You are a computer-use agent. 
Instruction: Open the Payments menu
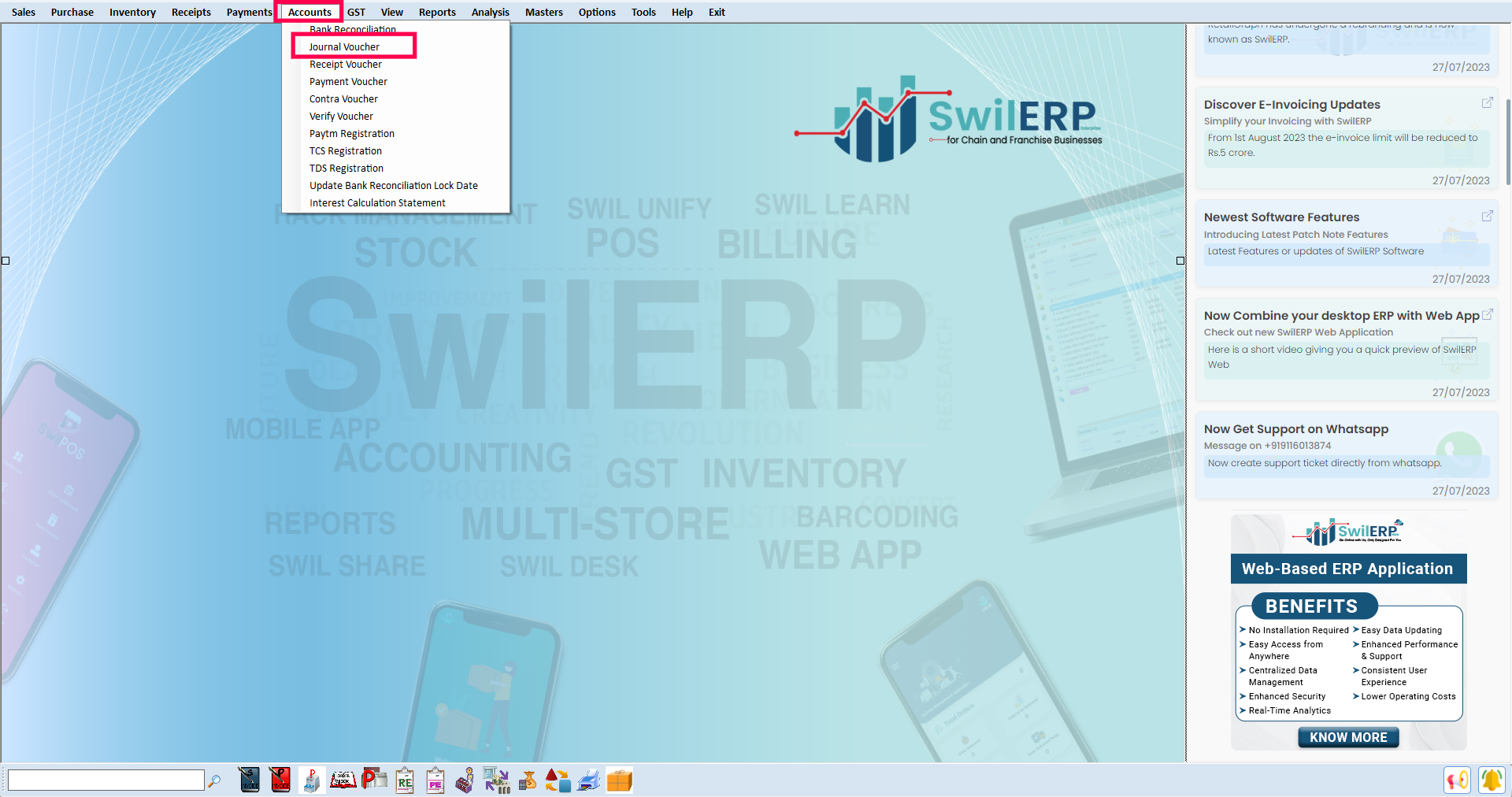(249, 12)
